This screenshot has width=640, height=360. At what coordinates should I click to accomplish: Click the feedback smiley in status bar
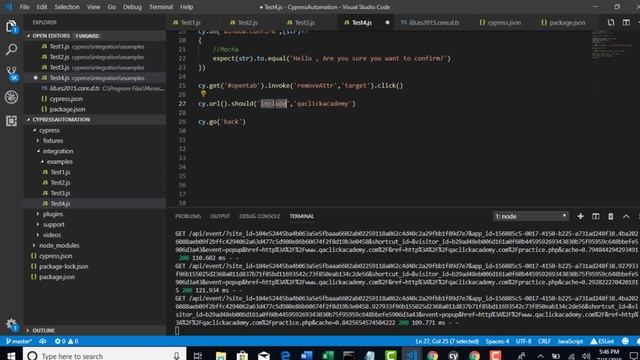coord(625,341)
